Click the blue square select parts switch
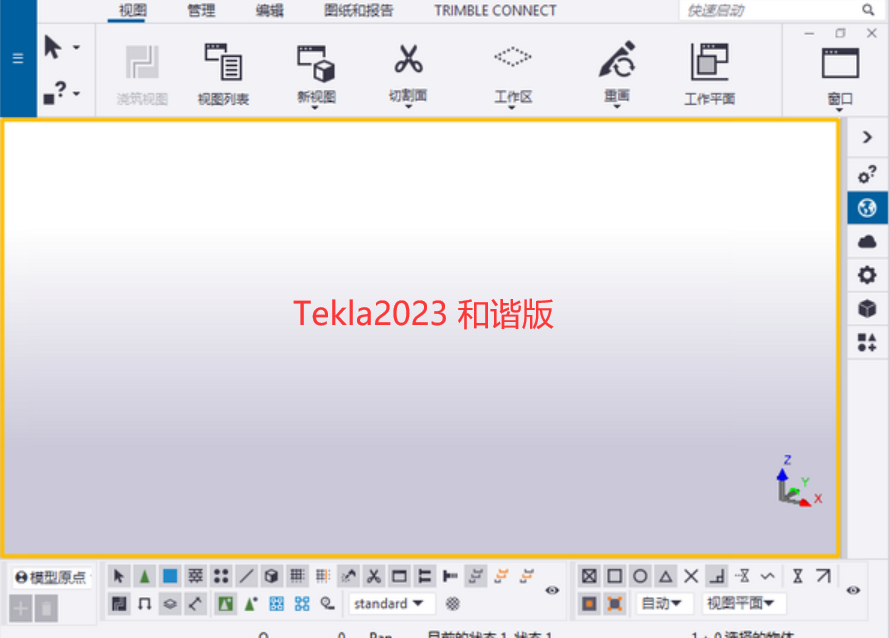The height and width of the screenshot is (638, 890). [170, 576]
